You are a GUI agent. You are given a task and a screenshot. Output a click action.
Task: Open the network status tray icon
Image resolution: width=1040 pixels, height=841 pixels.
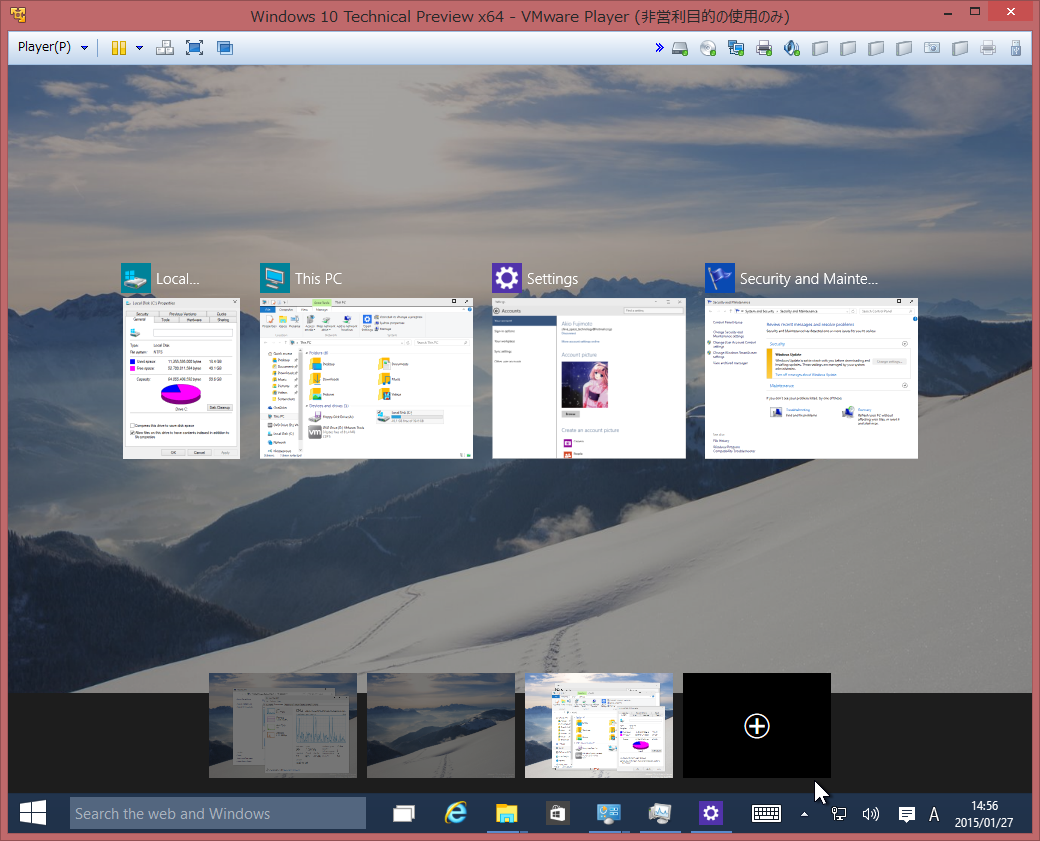pyautogui.click(x=838, y=814)
